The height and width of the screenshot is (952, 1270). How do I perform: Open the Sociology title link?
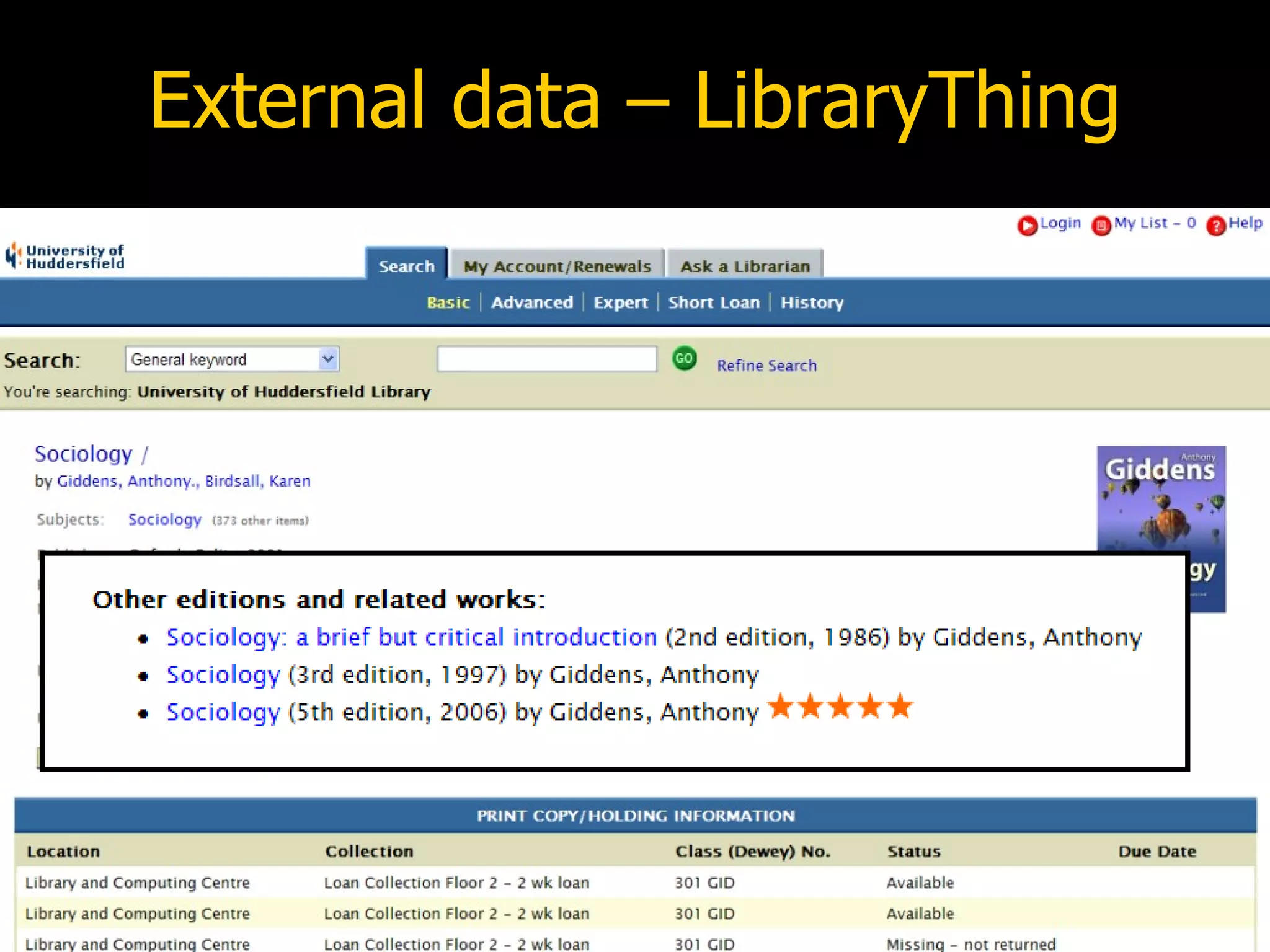pyautogui.click(x=84, y=454)
